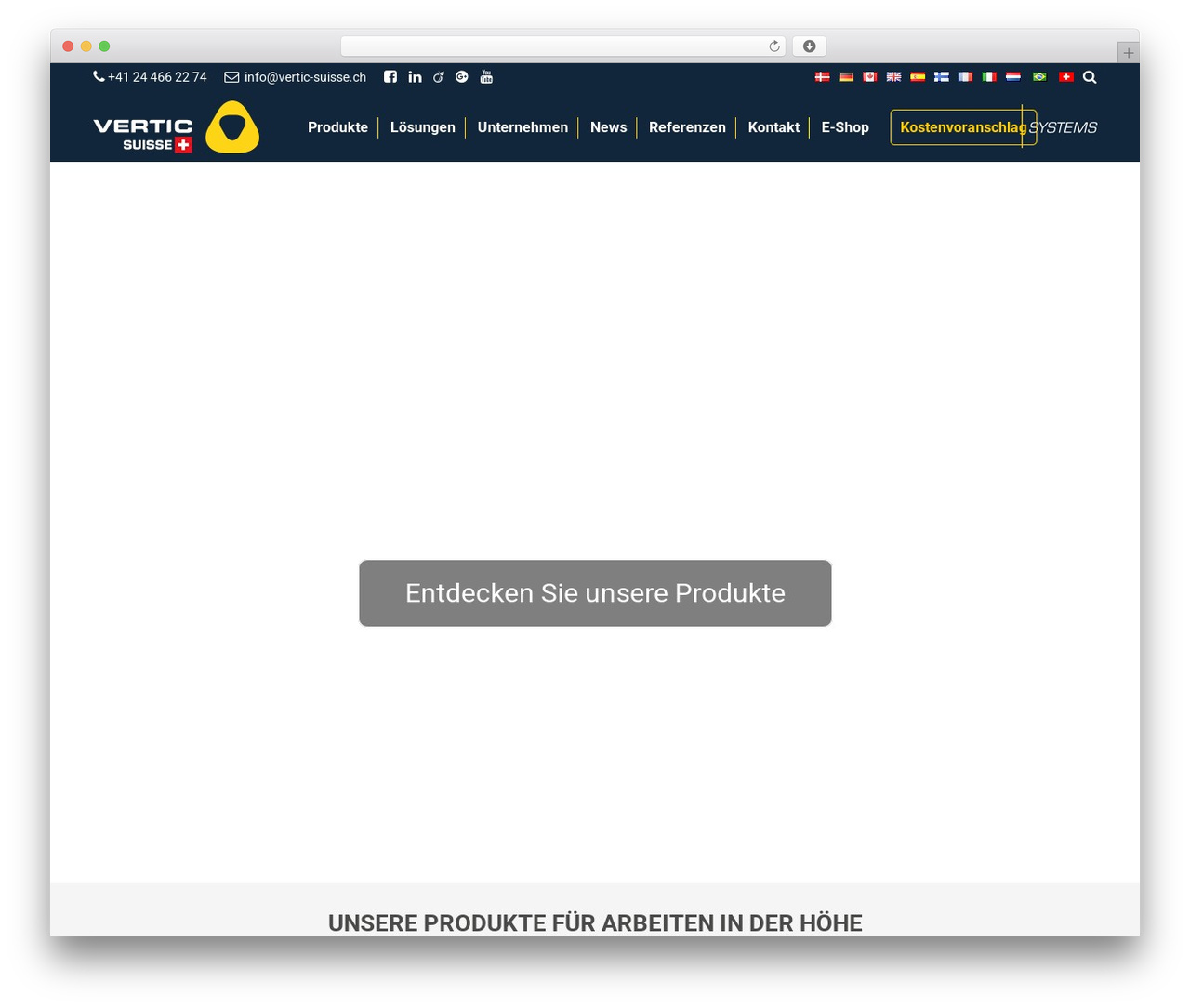Image resolution: width=1190 pixels, height=1008 pixels.
Task: Call phone number +41 24 466 22 74
Action: click(150, 77)
